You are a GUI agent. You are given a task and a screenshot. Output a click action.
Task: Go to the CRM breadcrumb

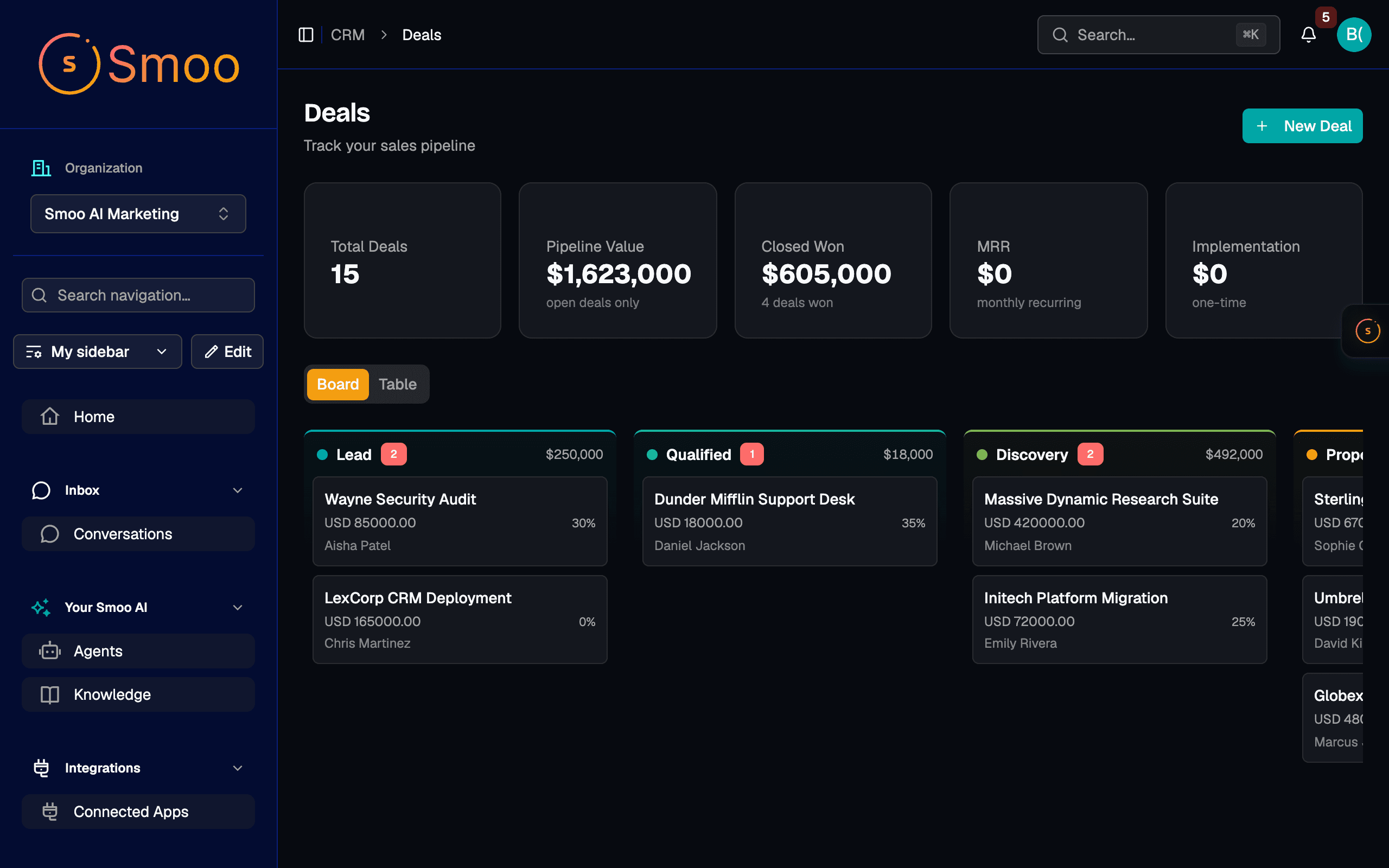point(348,35)
